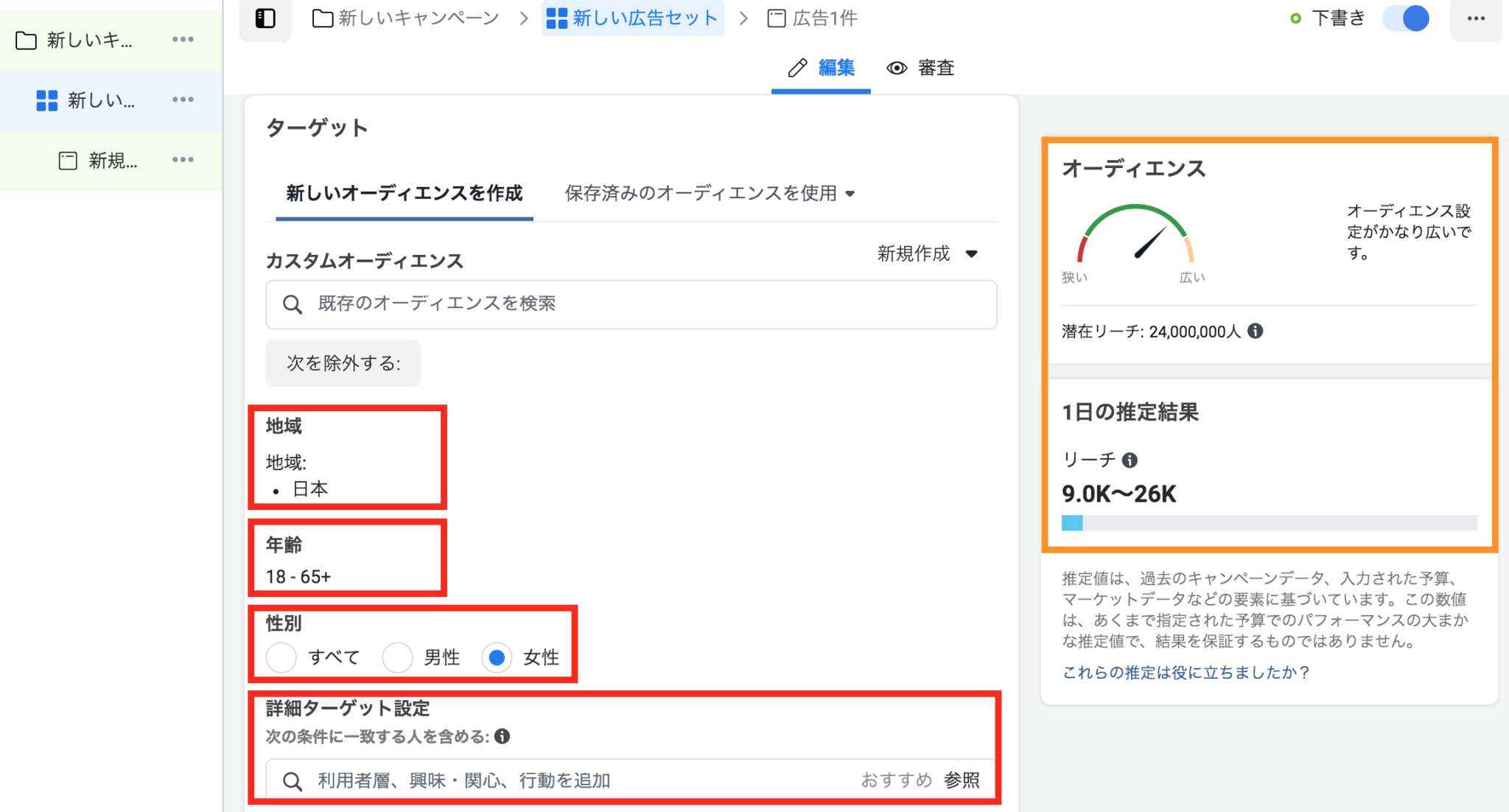
Task: Click the eye icon of 審査 tab
Action: (897, 68)
